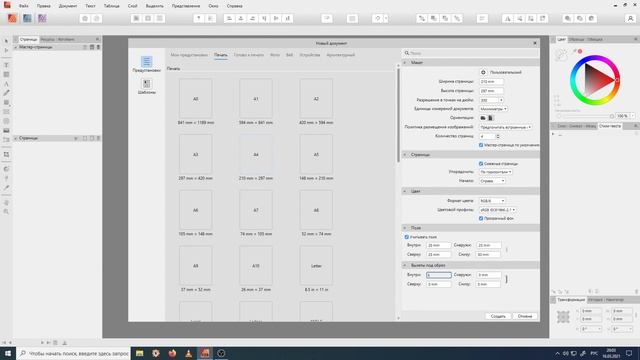The width and height of the screenshot is (640, 360).
Task: Select the Zoom tool in left toolbar
Action: [6, 212]
